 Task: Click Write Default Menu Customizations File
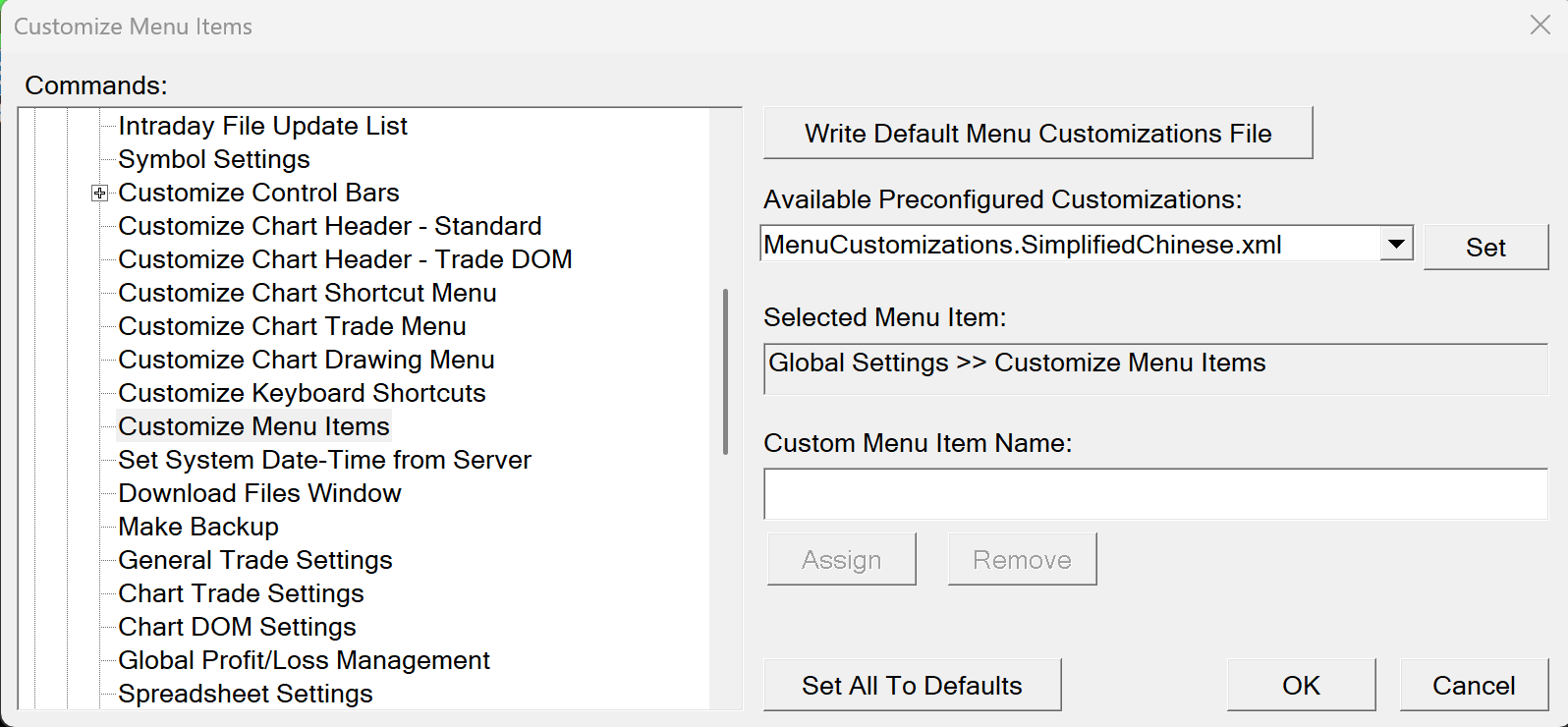(x=1037, y=134)
